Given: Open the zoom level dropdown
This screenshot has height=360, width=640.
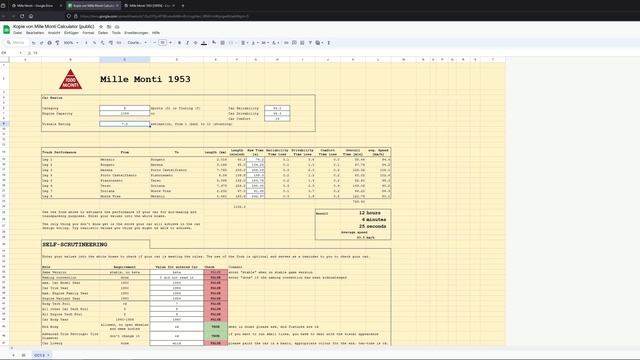Looking at the screenshot, I should click(x=71, y=42).
